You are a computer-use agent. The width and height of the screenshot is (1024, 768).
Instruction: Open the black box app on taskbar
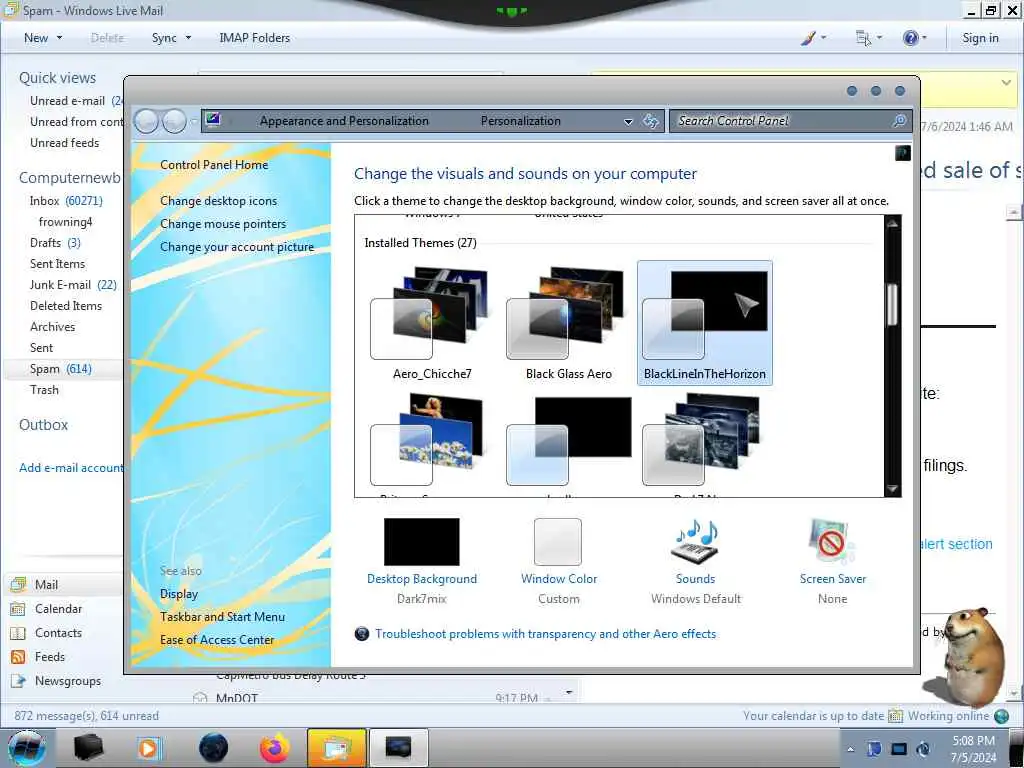click(x=88, y=748)
